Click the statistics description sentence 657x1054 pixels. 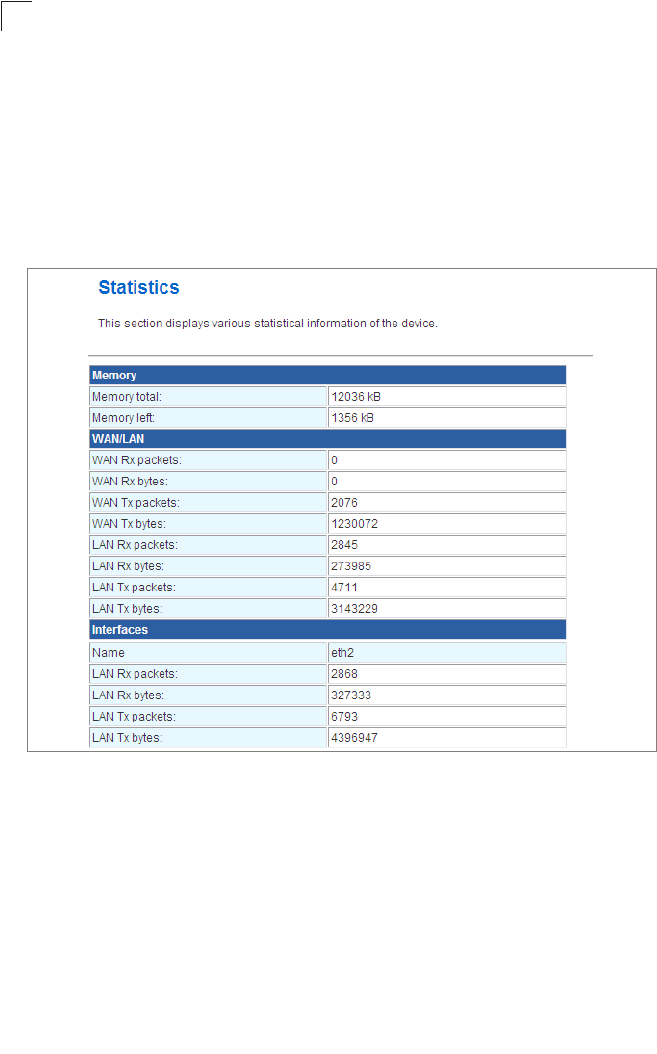pos(268,323)
